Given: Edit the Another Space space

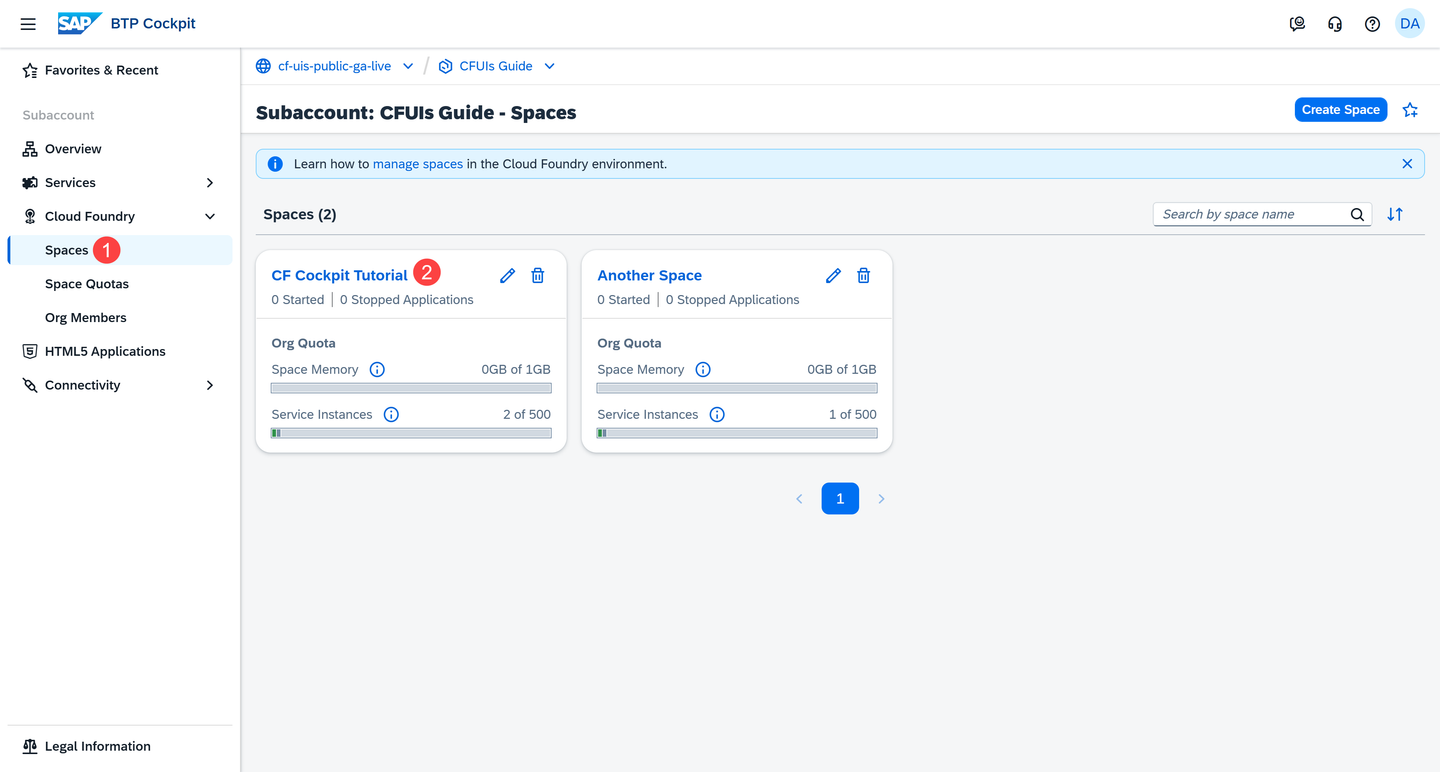Looking at the screenshot, I should tap(833, 275).
